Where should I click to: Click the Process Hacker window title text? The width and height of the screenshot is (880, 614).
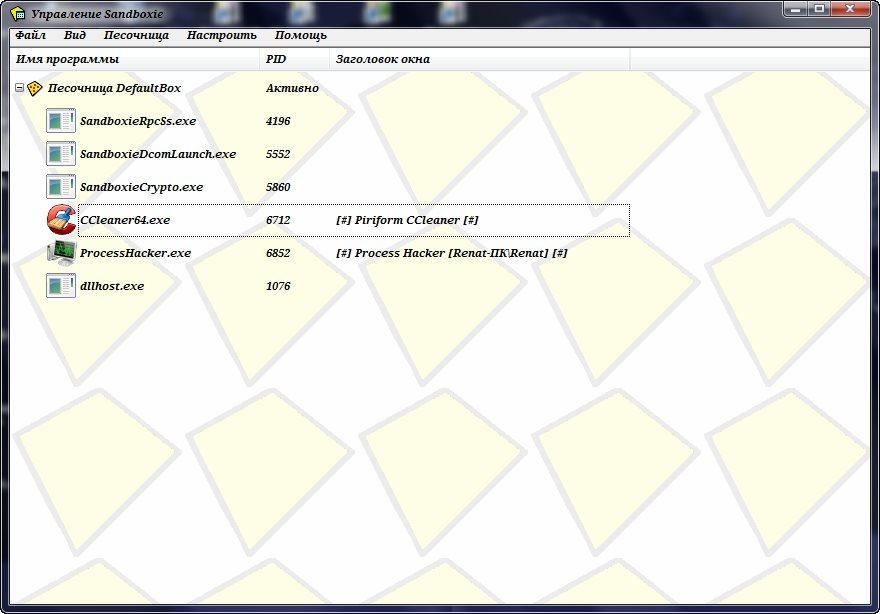(x=452, y=253)
